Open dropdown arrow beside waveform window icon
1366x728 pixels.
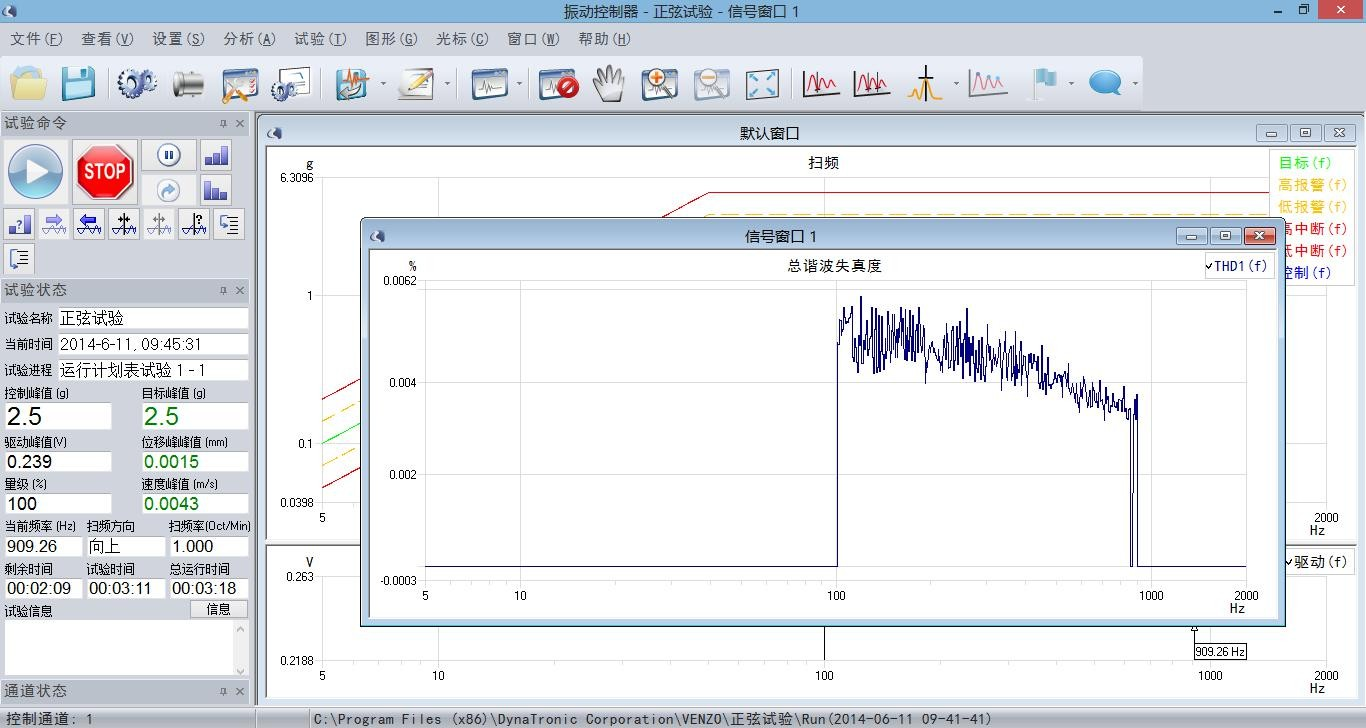click(x=520, y=84)
